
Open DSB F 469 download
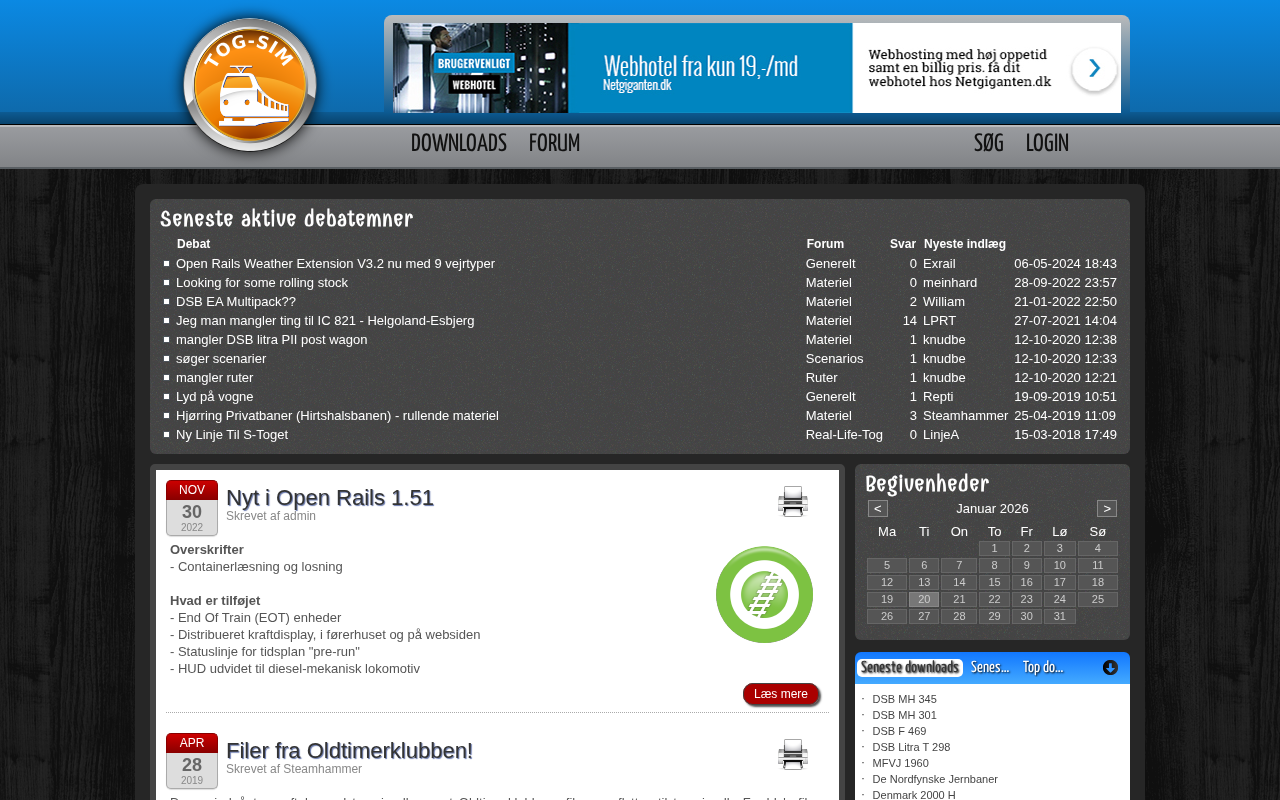[x=899, y=731]
